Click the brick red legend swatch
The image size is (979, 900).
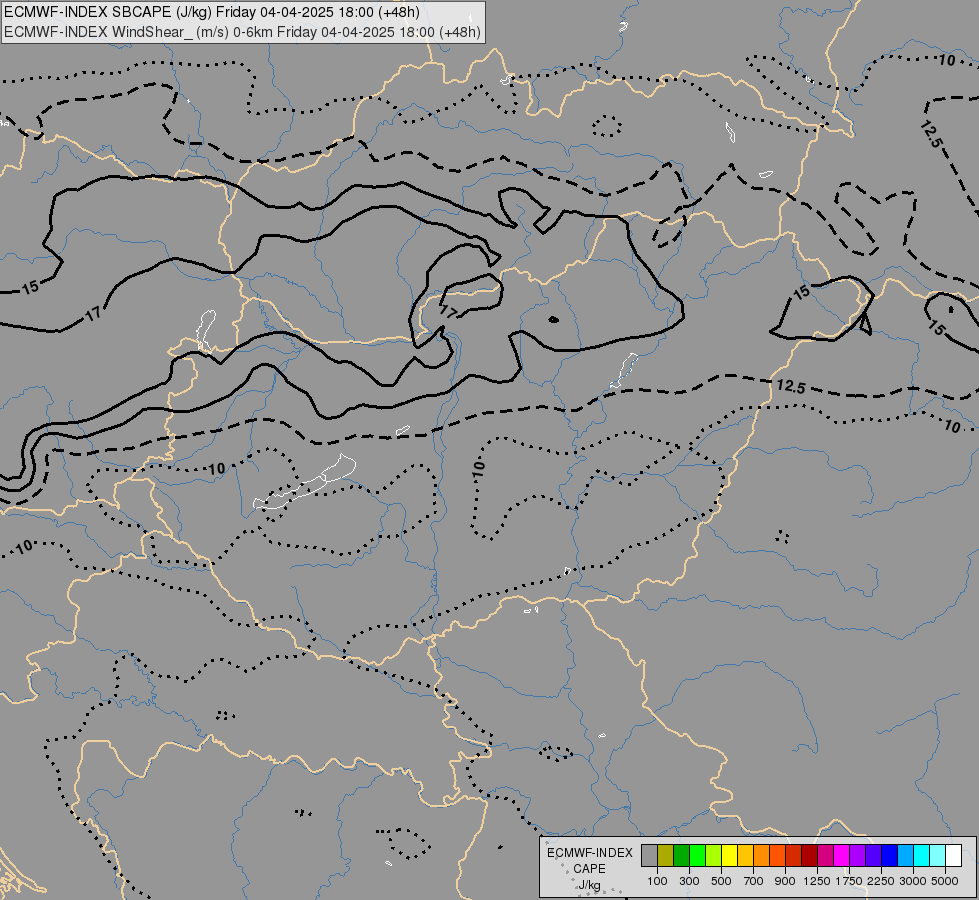794,856
